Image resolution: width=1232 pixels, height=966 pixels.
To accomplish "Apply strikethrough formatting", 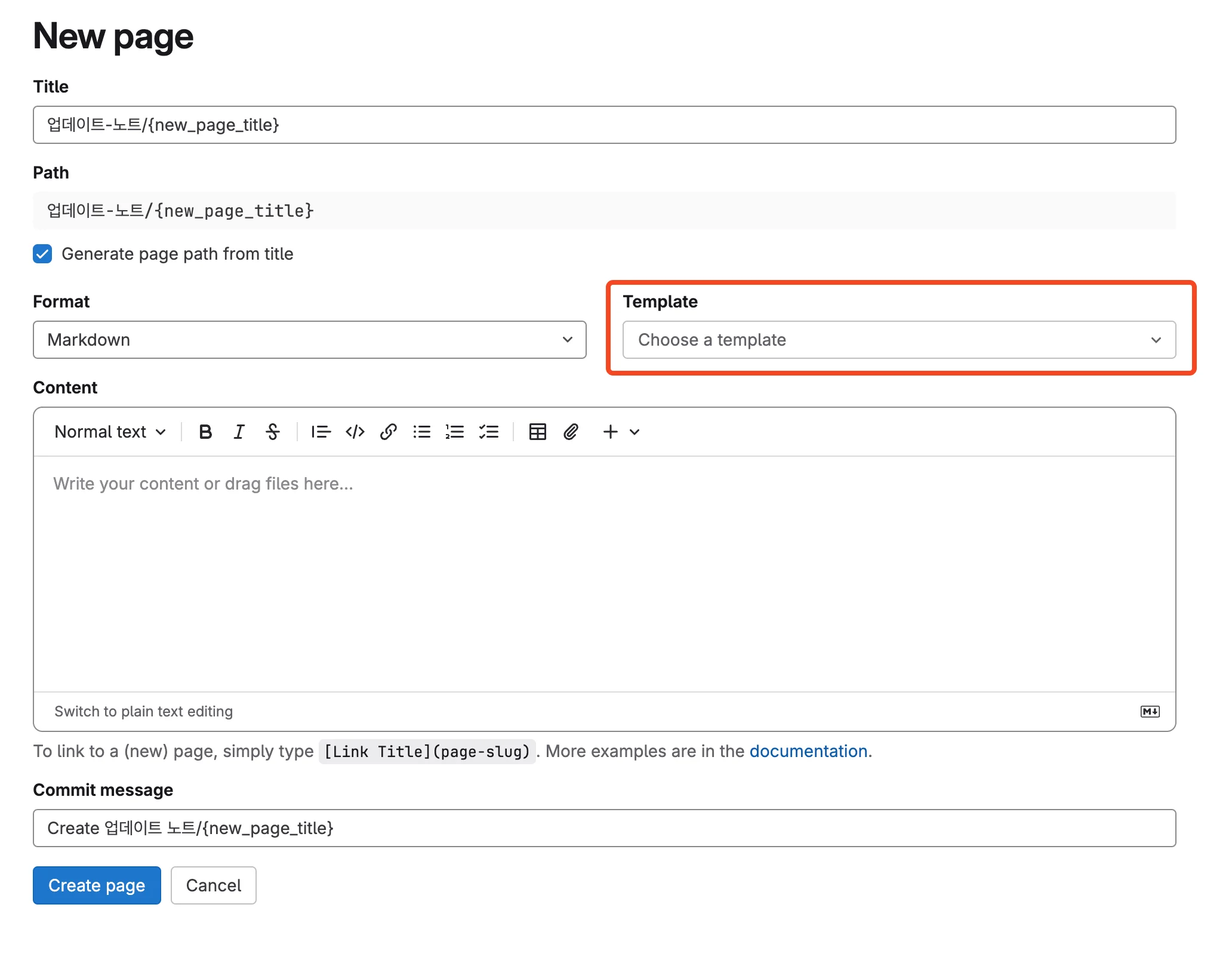I will tap(273, 432).
